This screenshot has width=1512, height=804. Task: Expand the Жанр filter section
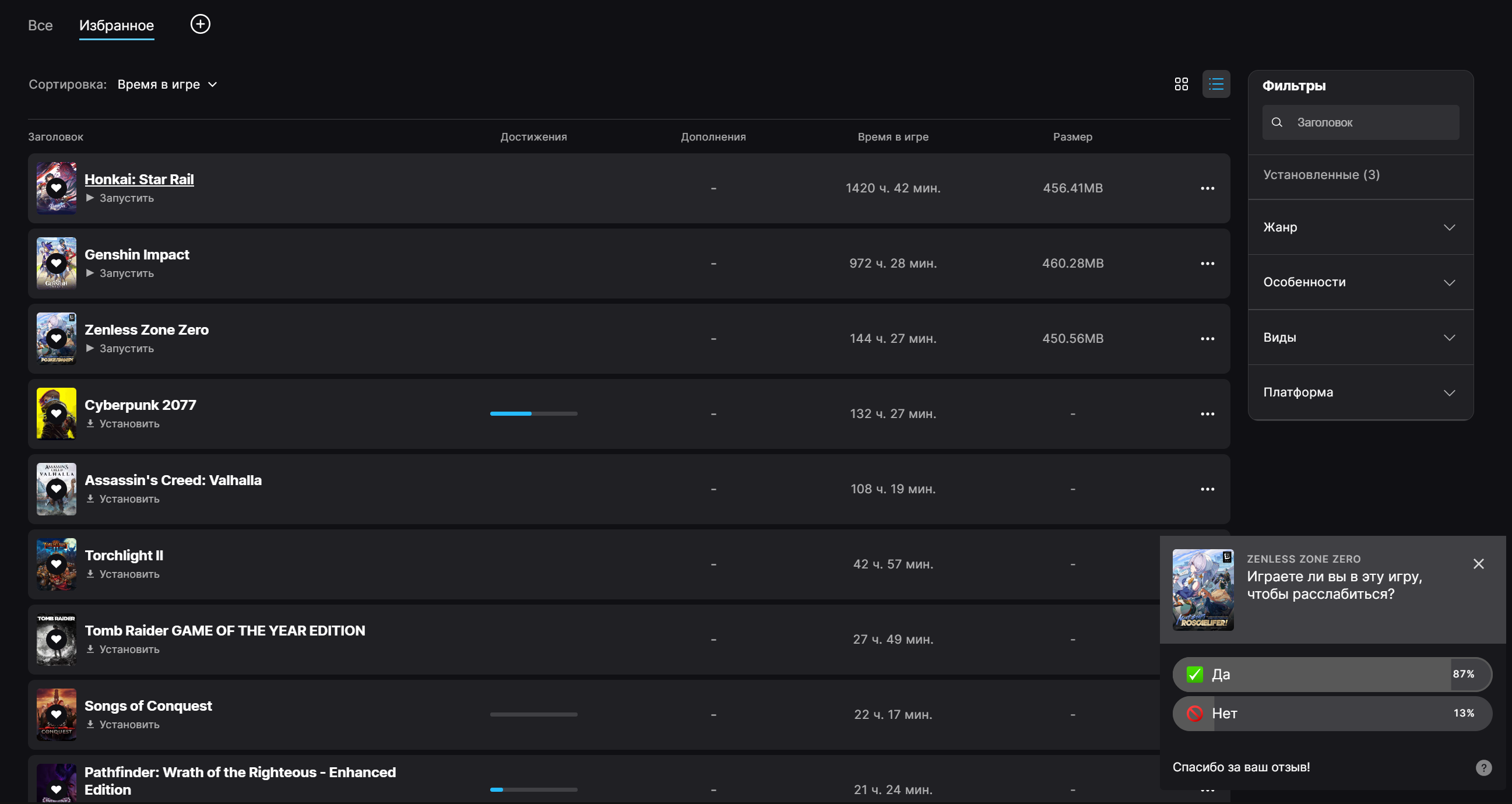coord(1360,227)
